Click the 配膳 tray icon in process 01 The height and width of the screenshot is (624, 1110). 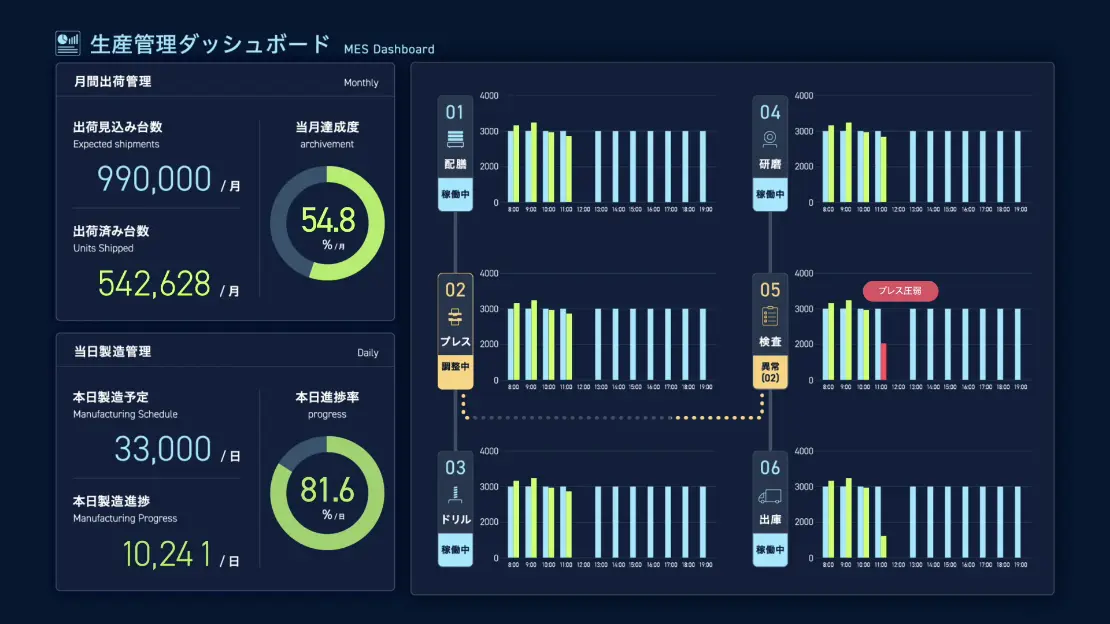pyautogui.click(x=455, y=139)
